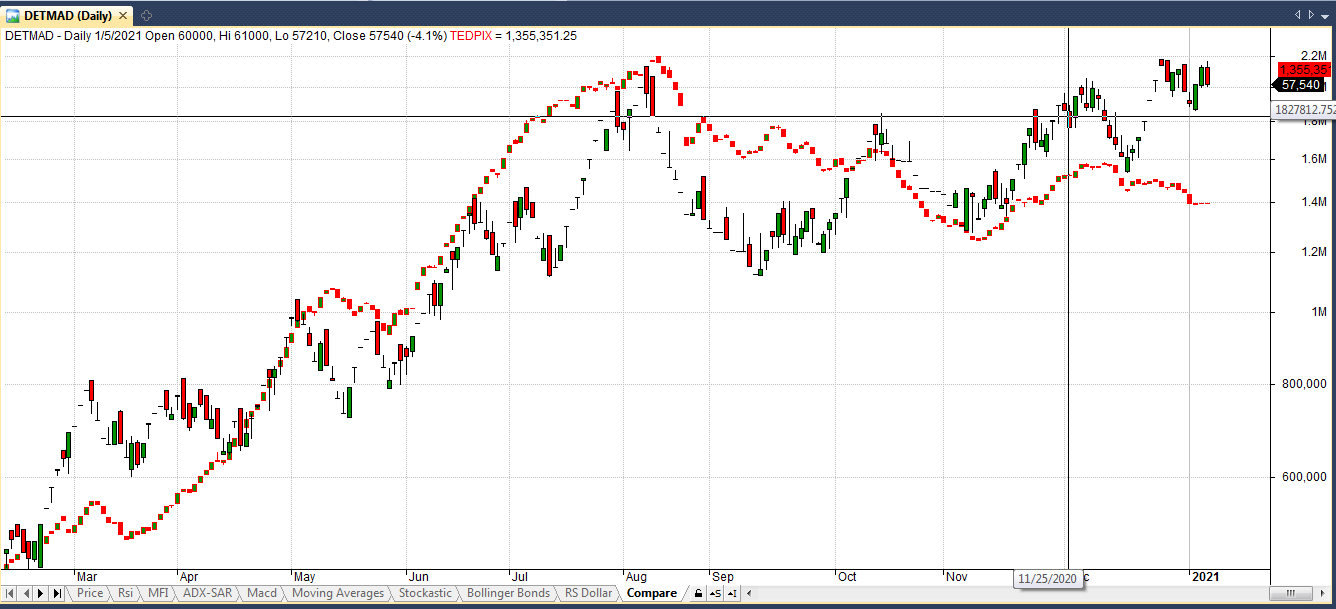Show the Macd sheet tab

(262, 593)
